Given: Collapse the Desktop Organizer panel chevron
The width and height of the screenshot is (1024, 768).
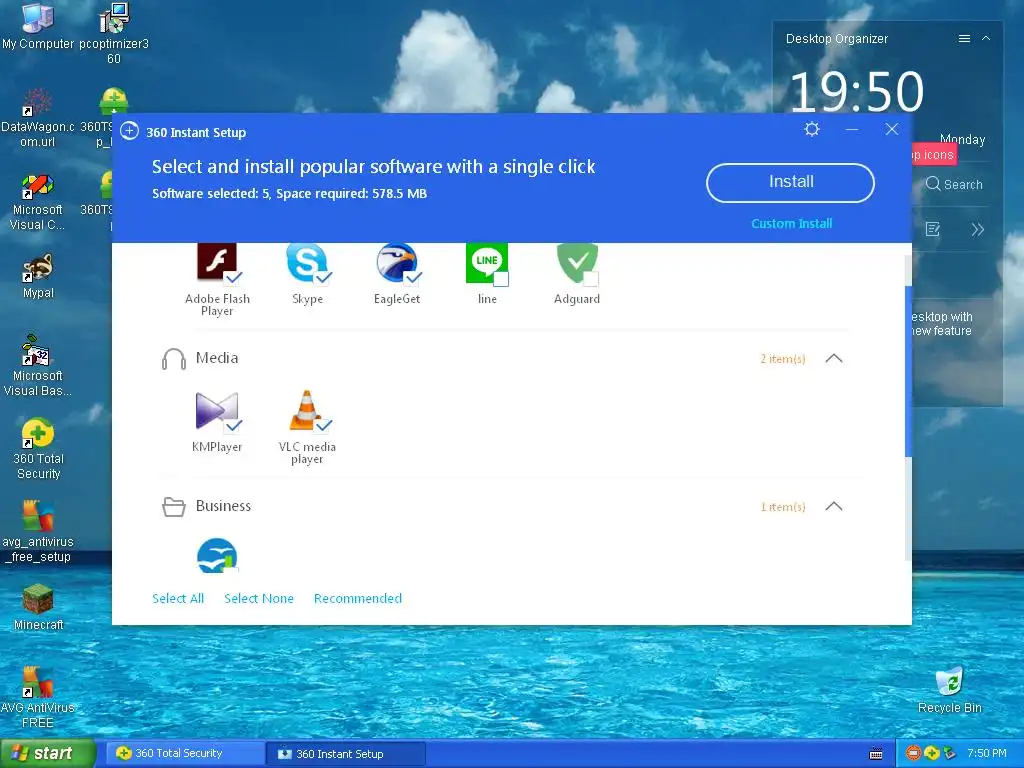Looking at the screenshot, I should tap(986, 39).
